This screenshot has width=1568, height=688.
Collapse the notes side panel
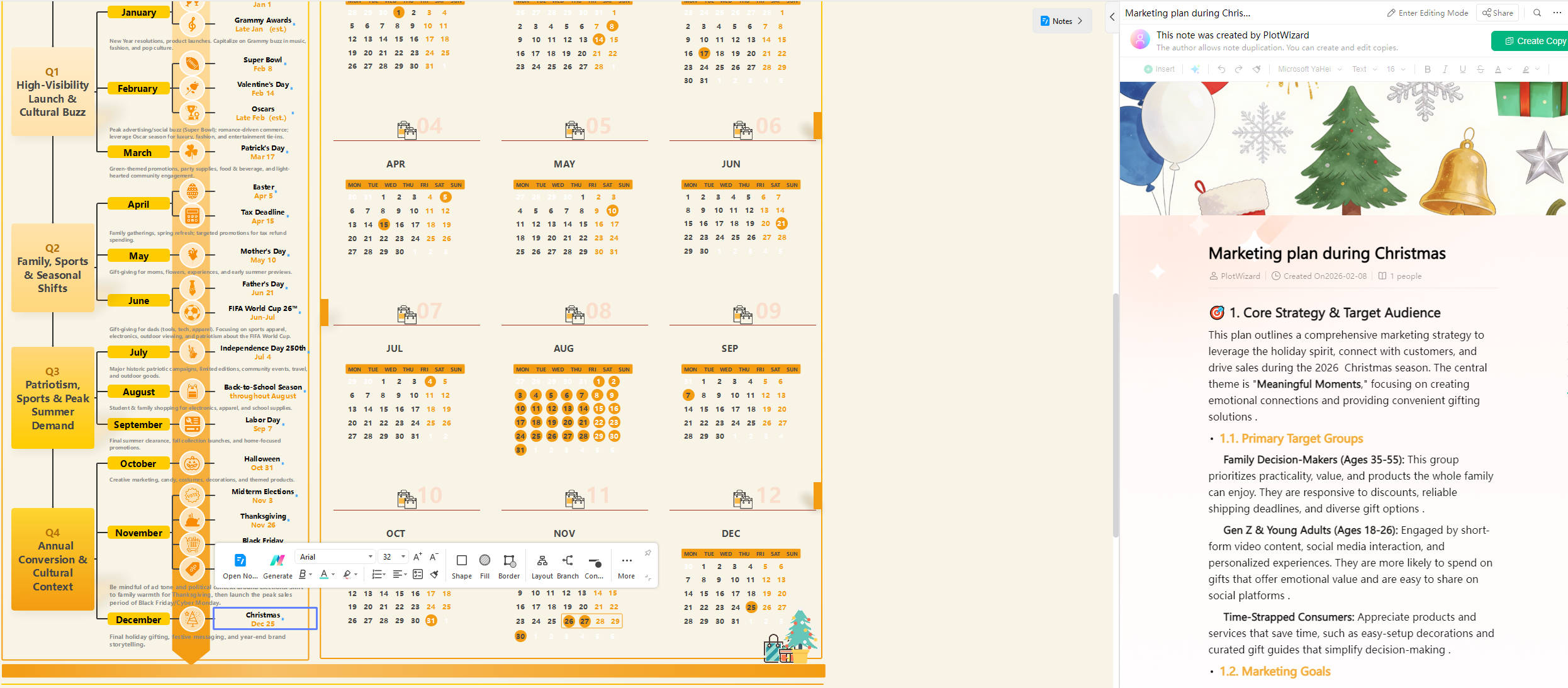point(1112,17)
